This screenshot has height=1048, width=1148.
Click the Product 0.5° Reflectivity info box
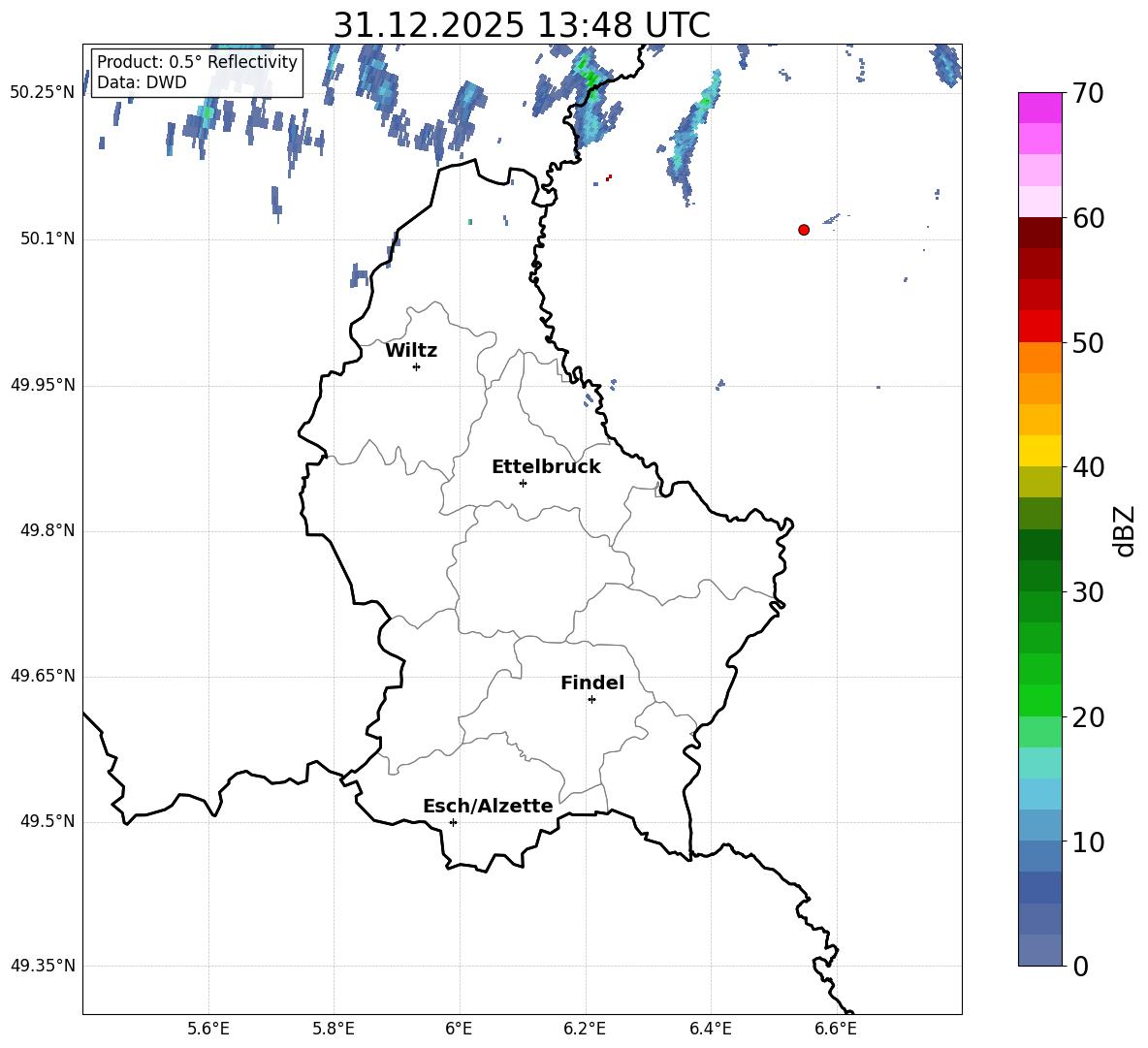(197, 73)
